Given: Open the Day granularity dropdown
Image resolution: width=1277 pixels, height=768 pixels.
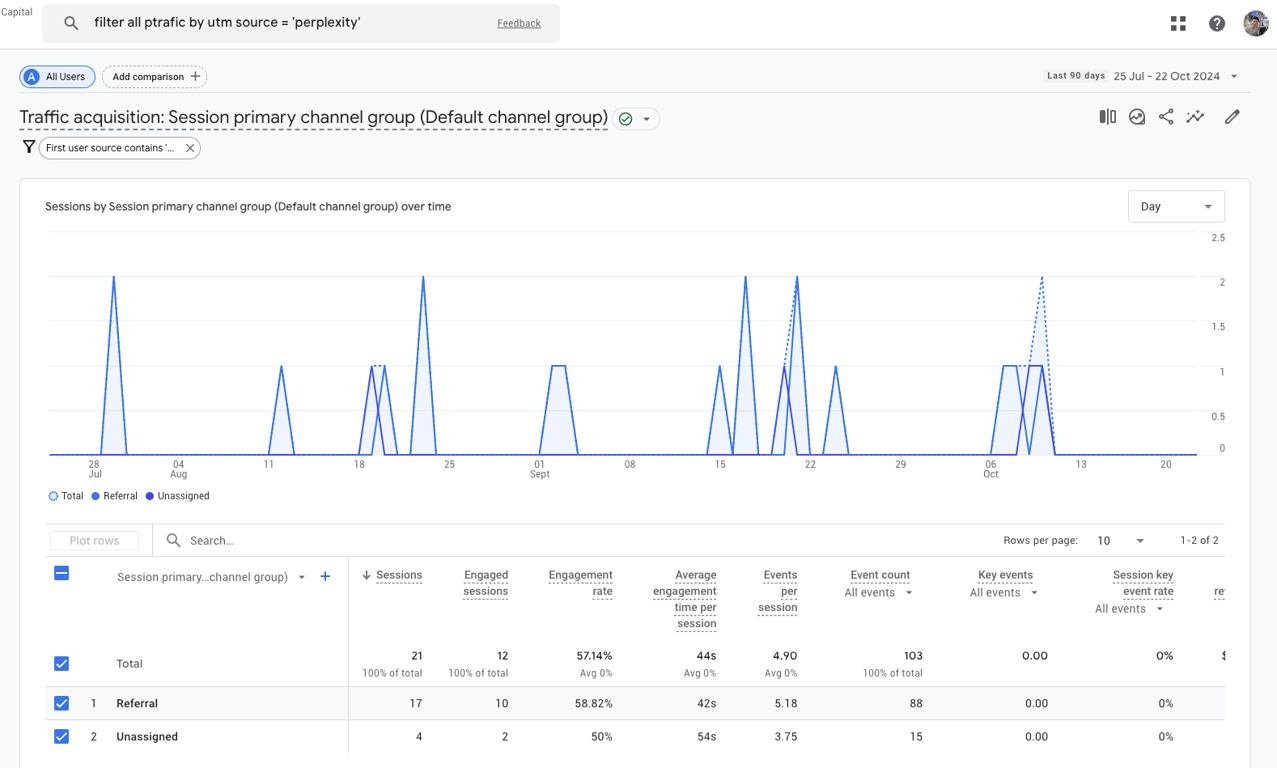Looking at the screenshot, I should (1176, 207).
